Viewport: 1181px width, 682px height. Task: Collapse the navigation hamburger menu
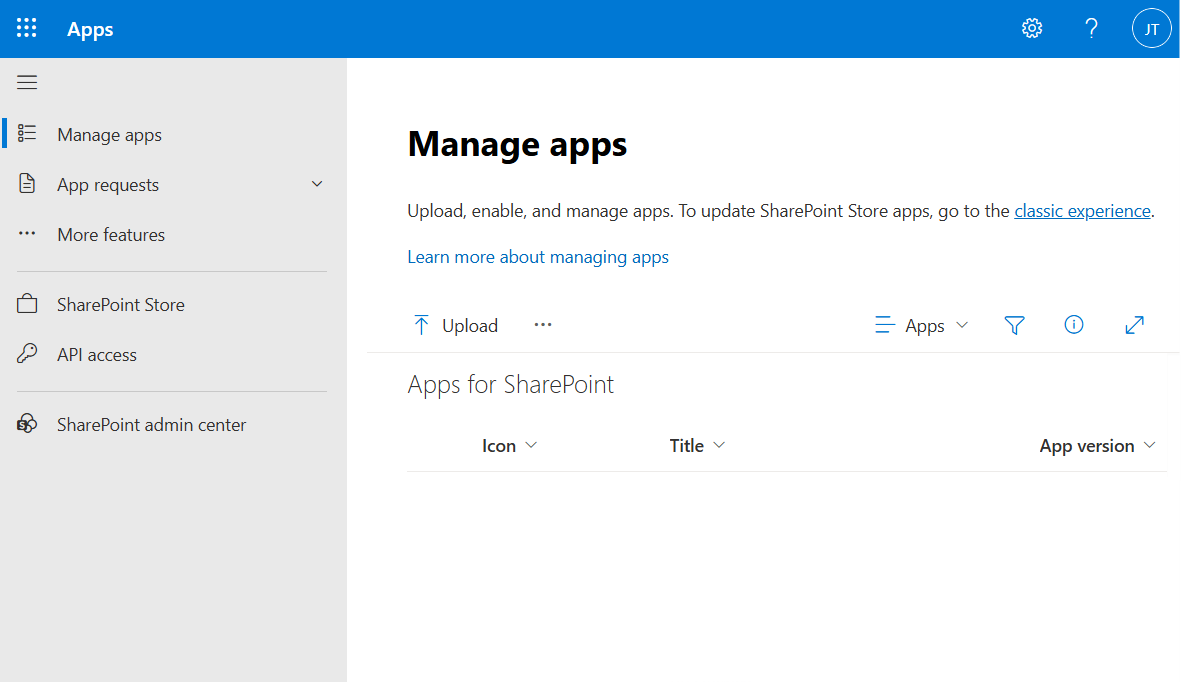click(x=27, y=83)
